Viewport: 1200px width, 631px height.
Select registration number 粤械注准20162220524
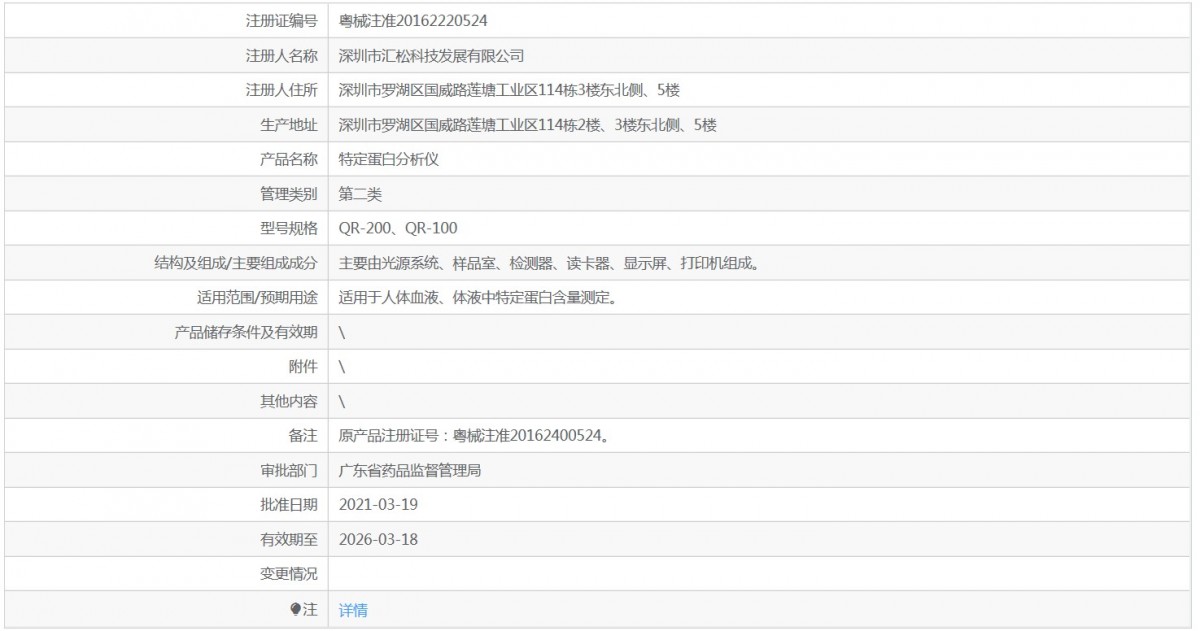pos(413,21)
